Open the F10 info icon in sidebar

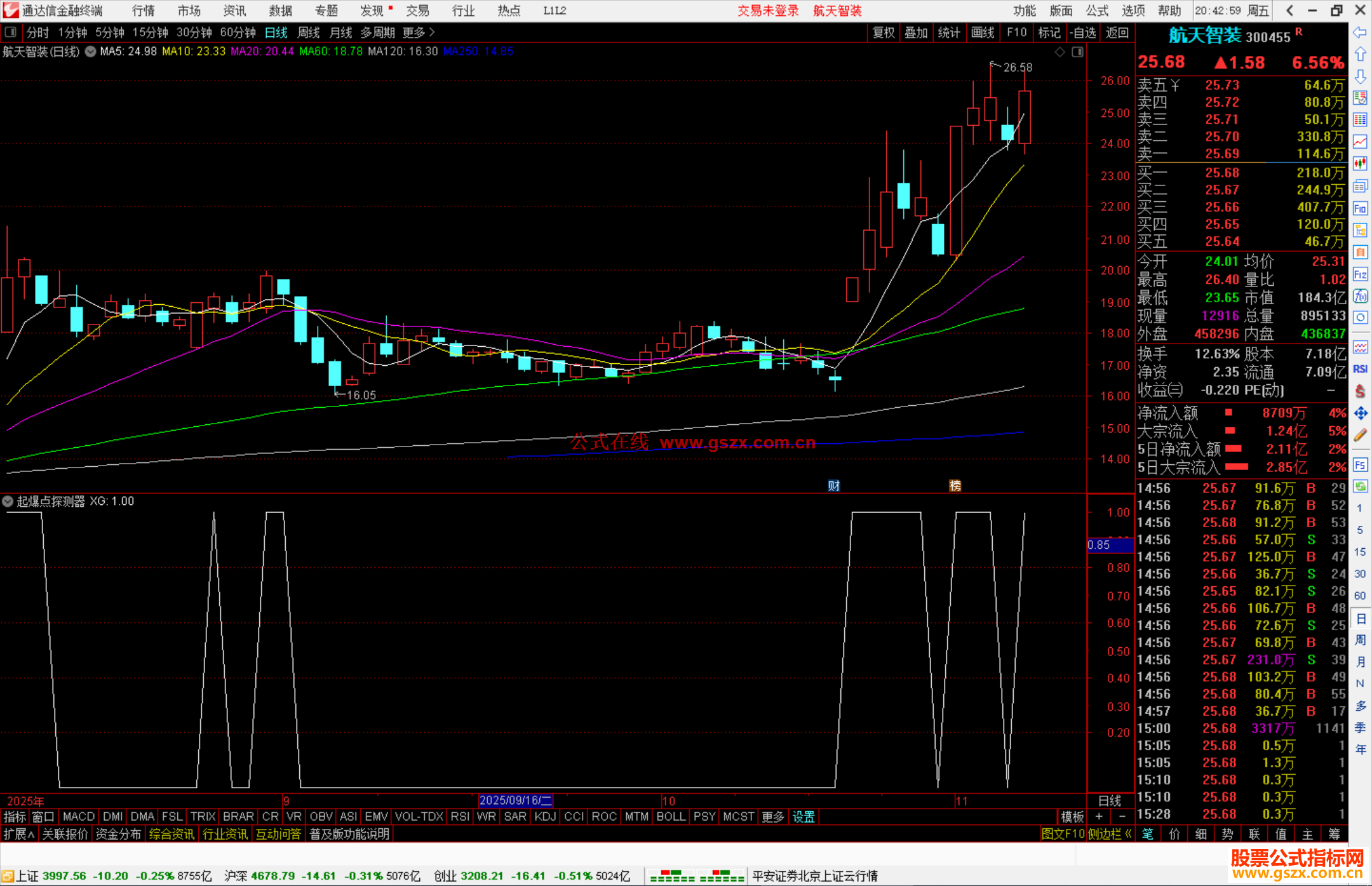click(1360, 208)
